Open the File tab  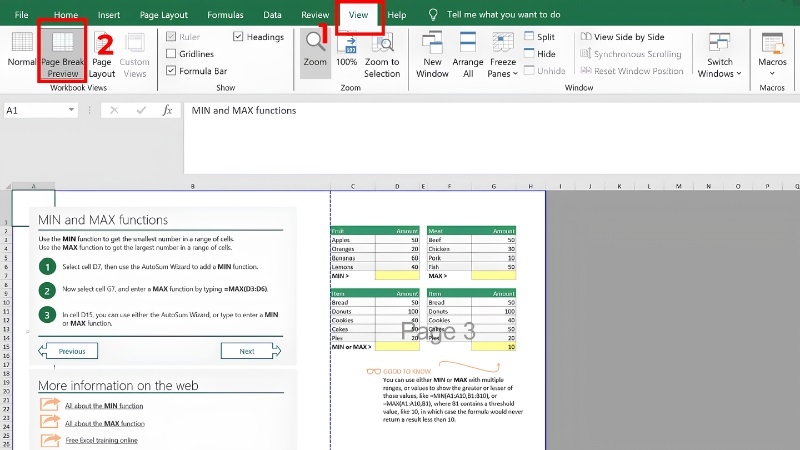click(x=21, y=15)
